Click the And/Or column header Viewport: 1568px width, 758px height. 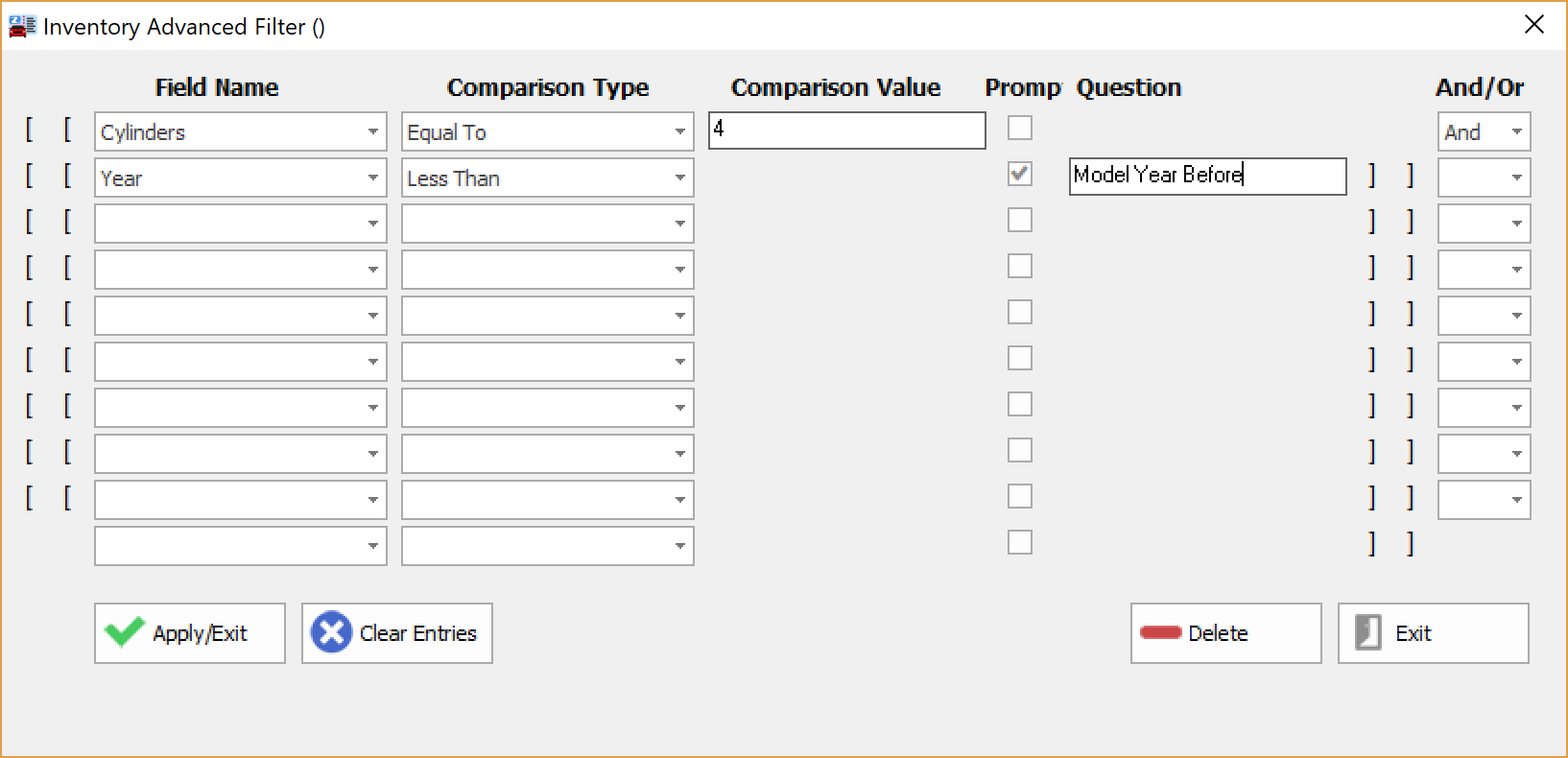tap(1480, 87)
